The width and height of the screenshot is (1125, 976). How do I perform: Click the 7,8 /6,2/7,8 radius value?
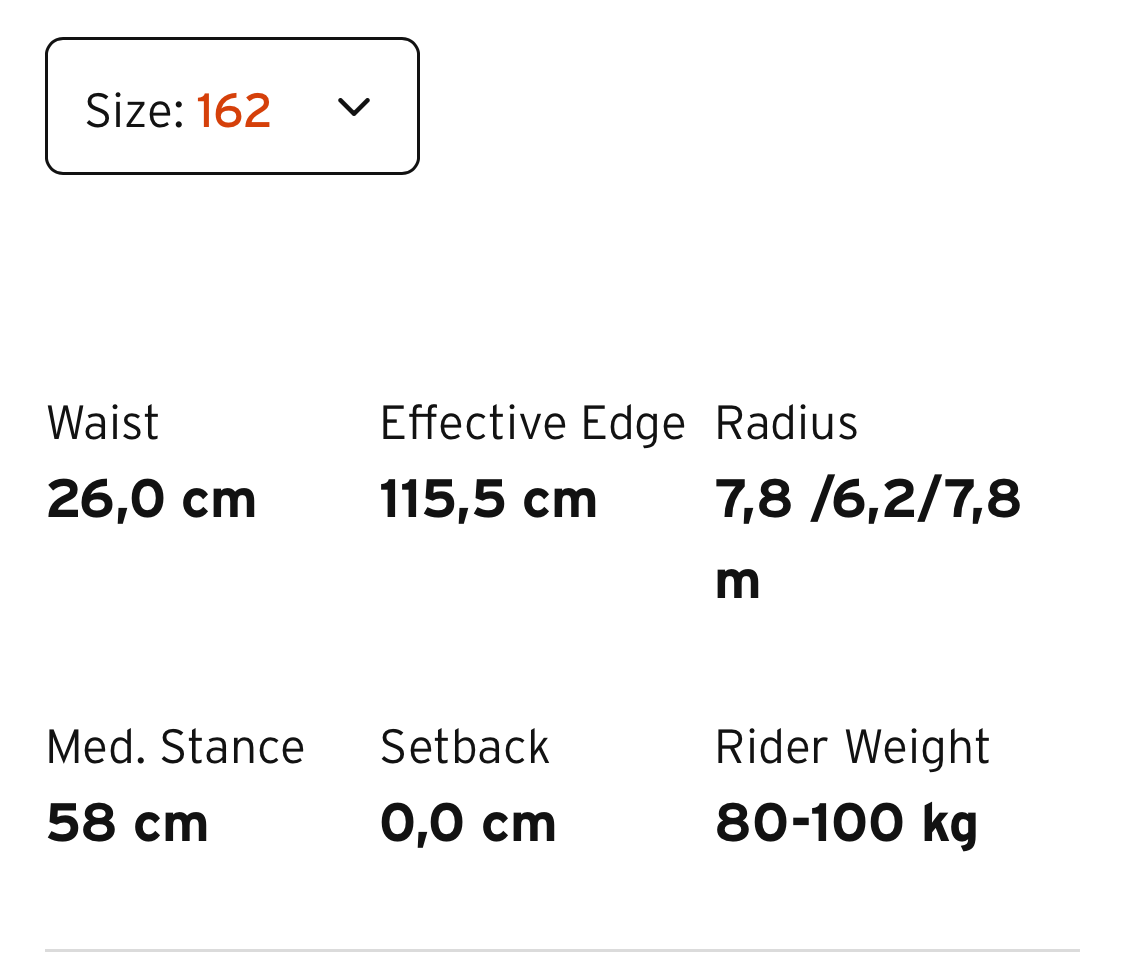pyautogui.click(x=868, y=499)
